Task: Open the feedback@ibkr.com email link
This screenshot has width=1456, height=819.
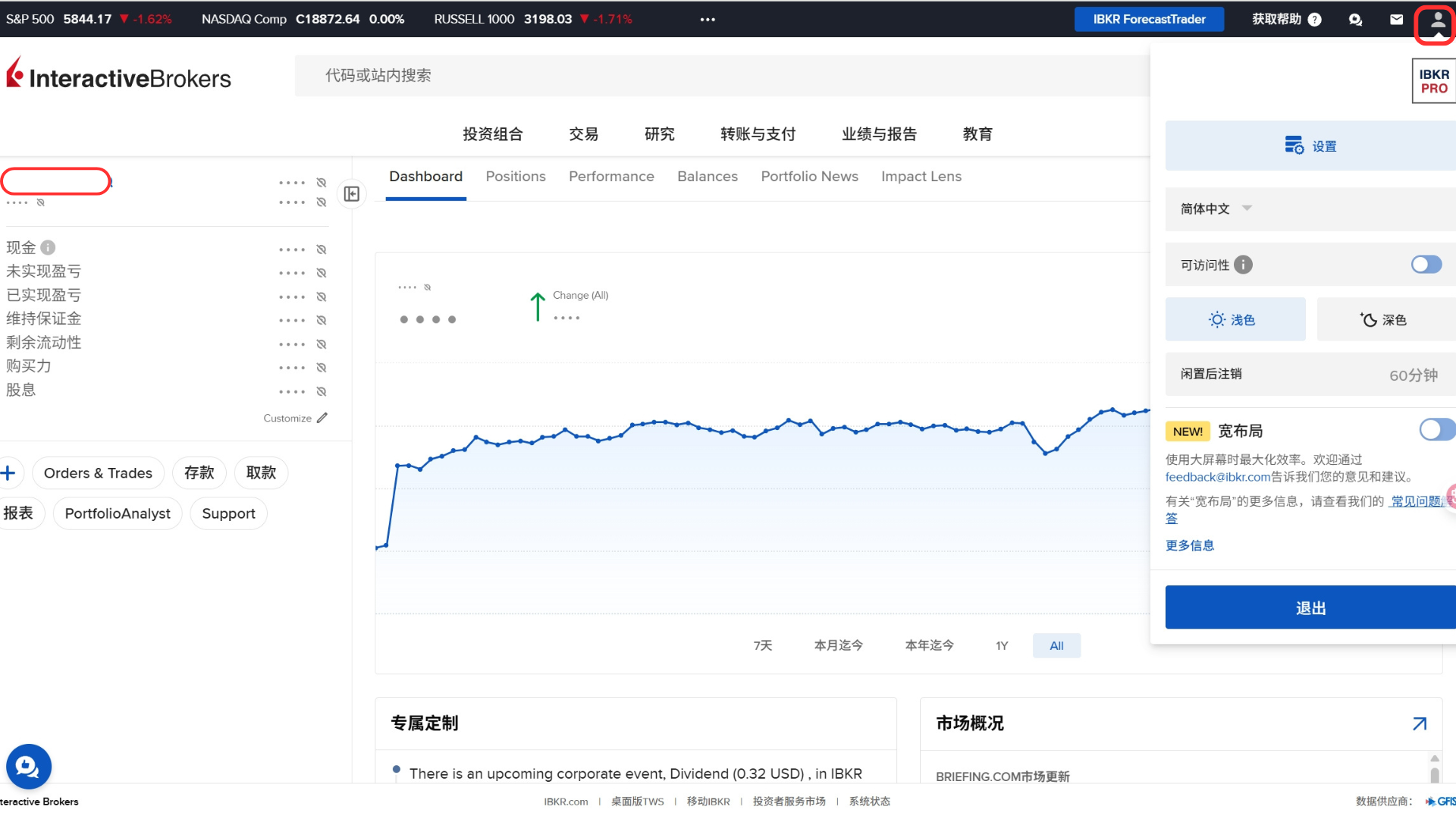Action: tap(1217, 477)
